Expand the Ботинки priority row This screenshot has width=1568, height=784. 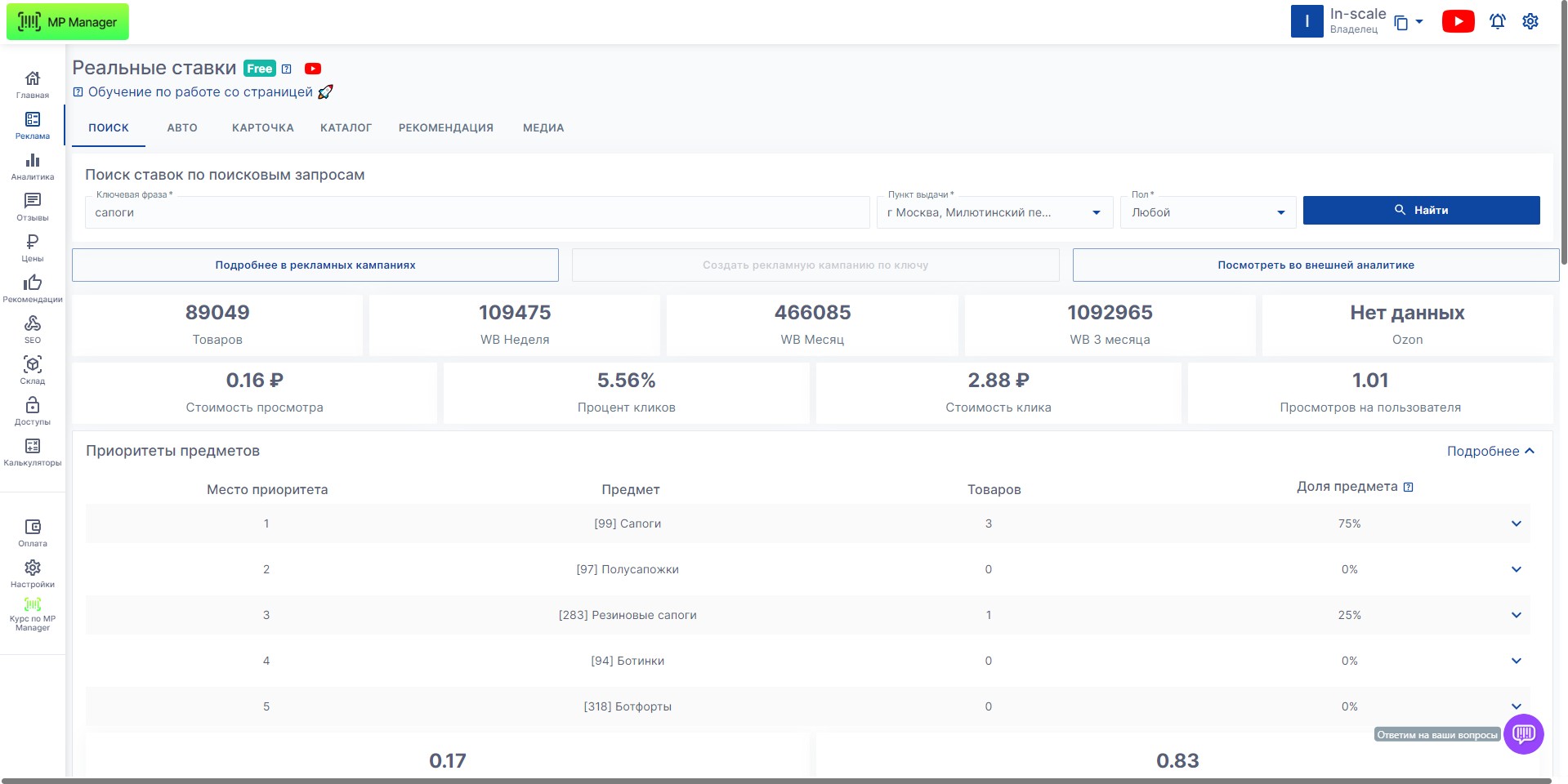point(1516,661)
